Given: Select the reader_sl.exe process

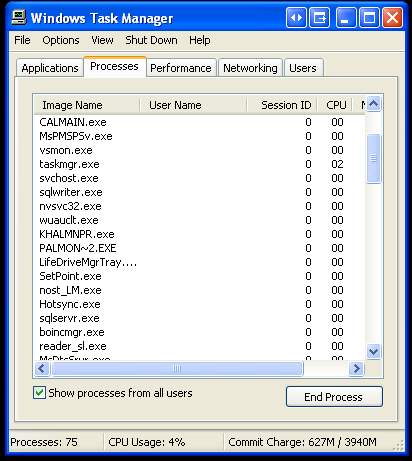Looking at the screenshot, I should pos(199,346).
